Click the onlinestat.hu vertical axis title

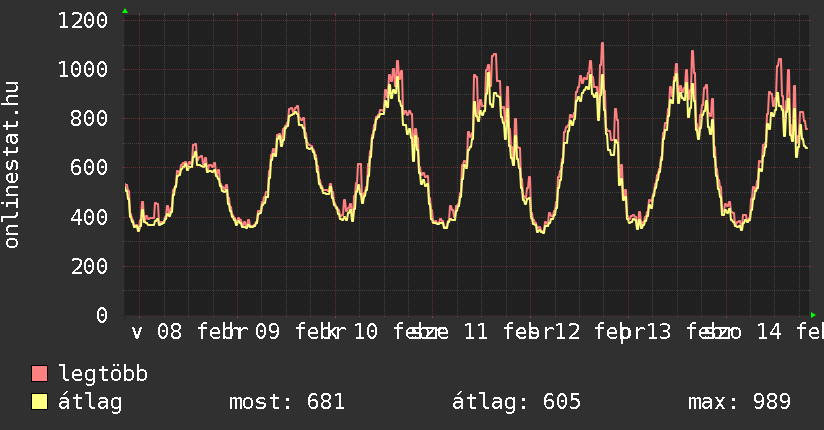click(x=13, y=165)
